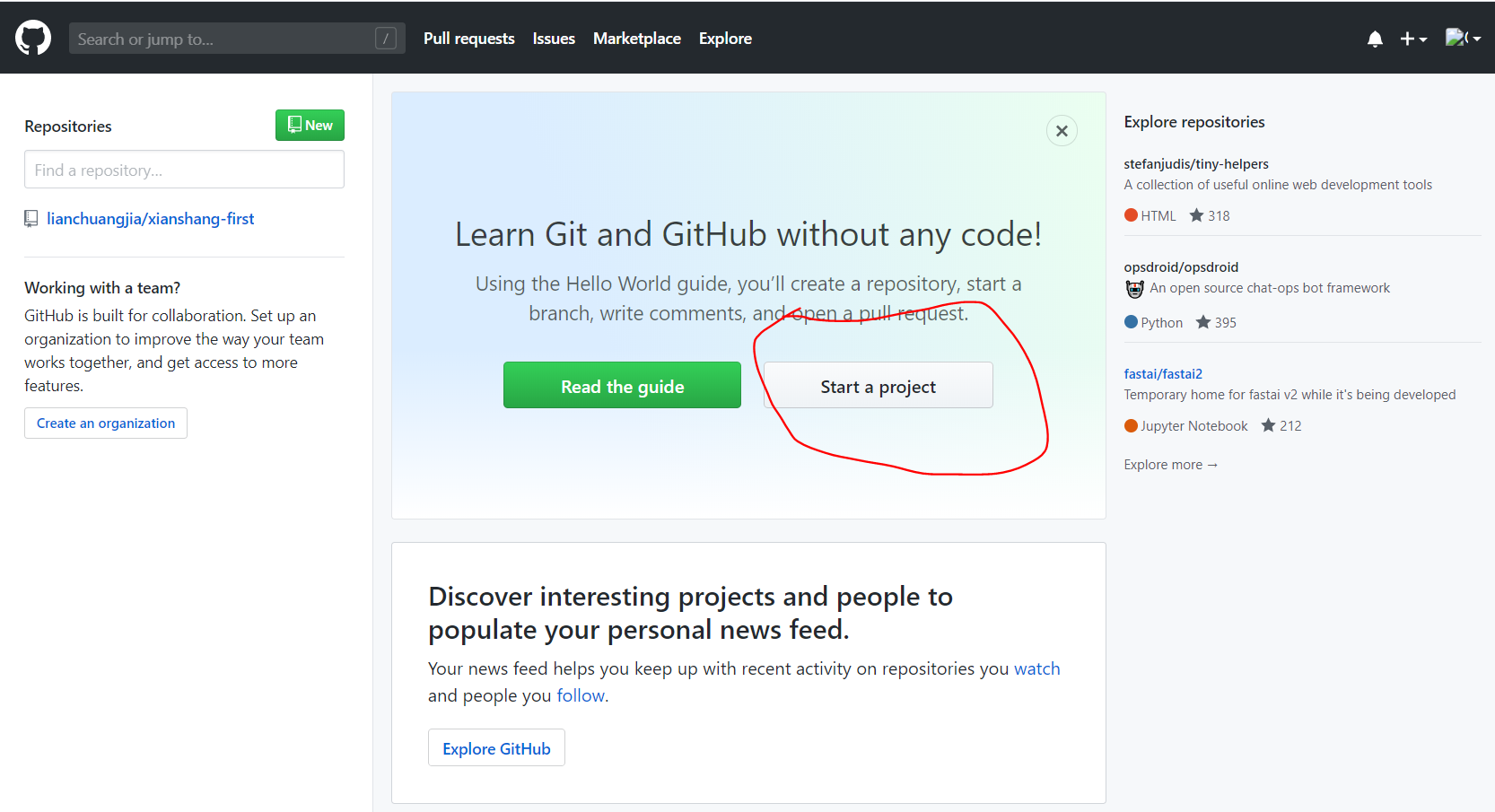Open the Marketplace page
This screenshot has height=812, width=1495.
636,39
